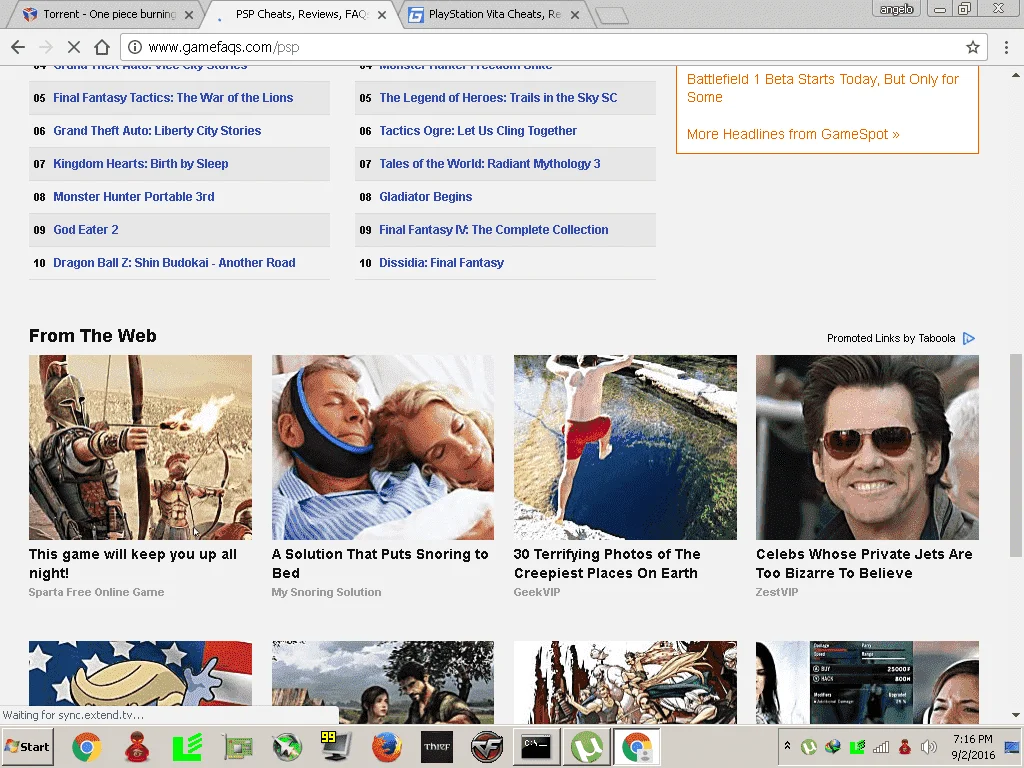Click the angelo profile button
Image resolution: width=1024 pixels, height=768 pixels.
tap(896, 9)
